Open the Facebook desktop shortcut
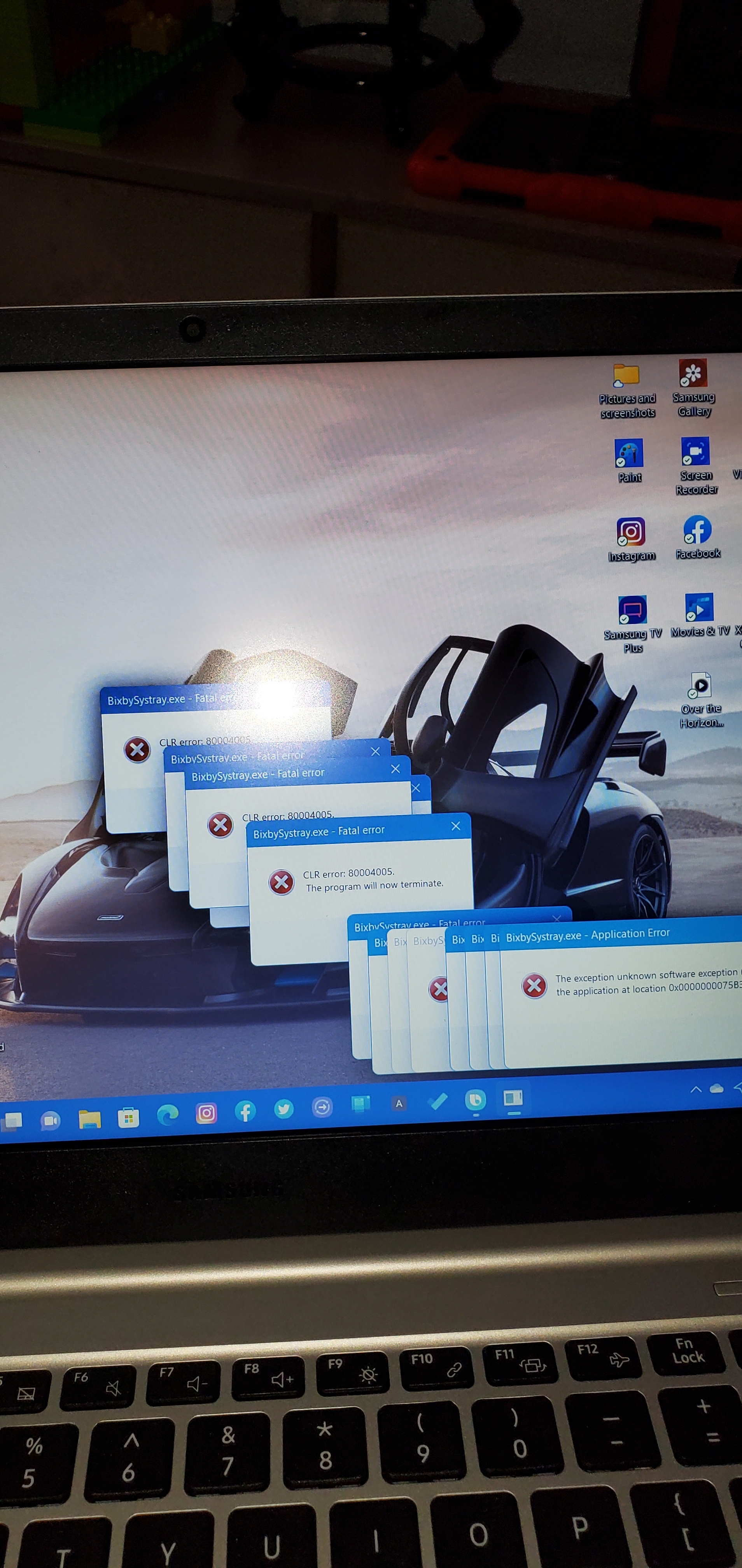Viewport: 742px width, 1568px height. coord(698,537)
